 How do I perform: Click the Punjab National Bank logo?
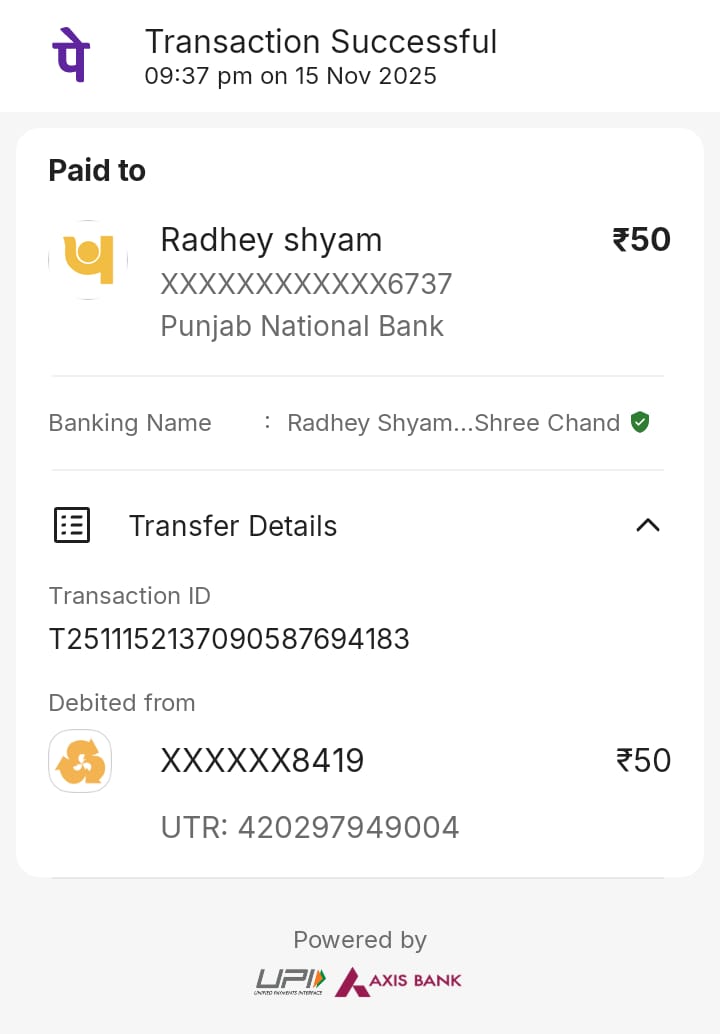click(x=88, y=260)
